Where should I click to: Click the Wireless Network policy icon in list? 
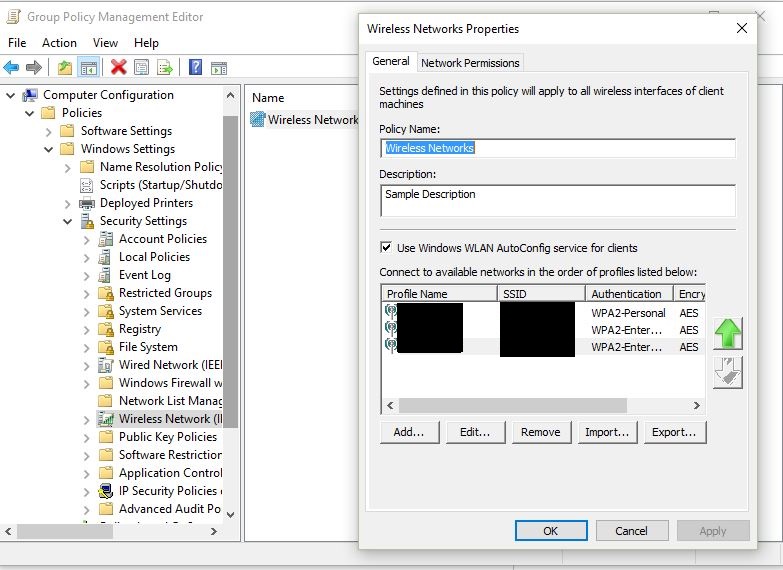(258, 119)
